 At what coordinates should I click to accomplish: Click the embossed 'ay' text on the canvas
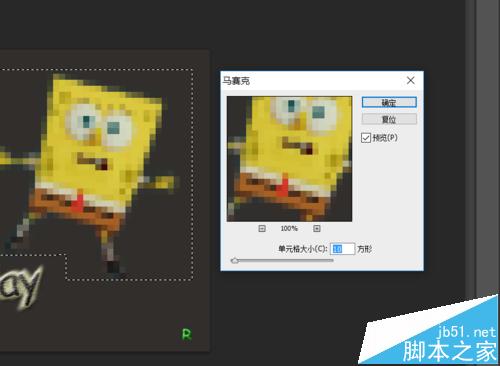pyautogui.click(x=21, y=287)
